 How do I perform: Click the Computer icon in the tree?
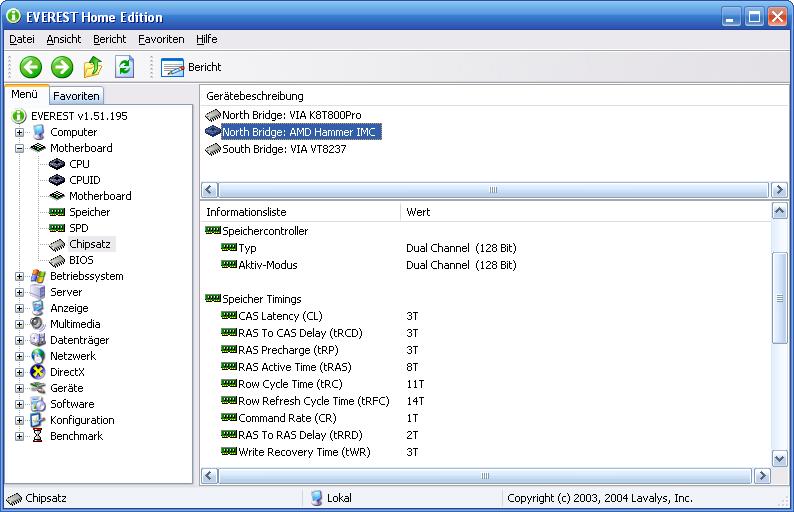point(38,132)
